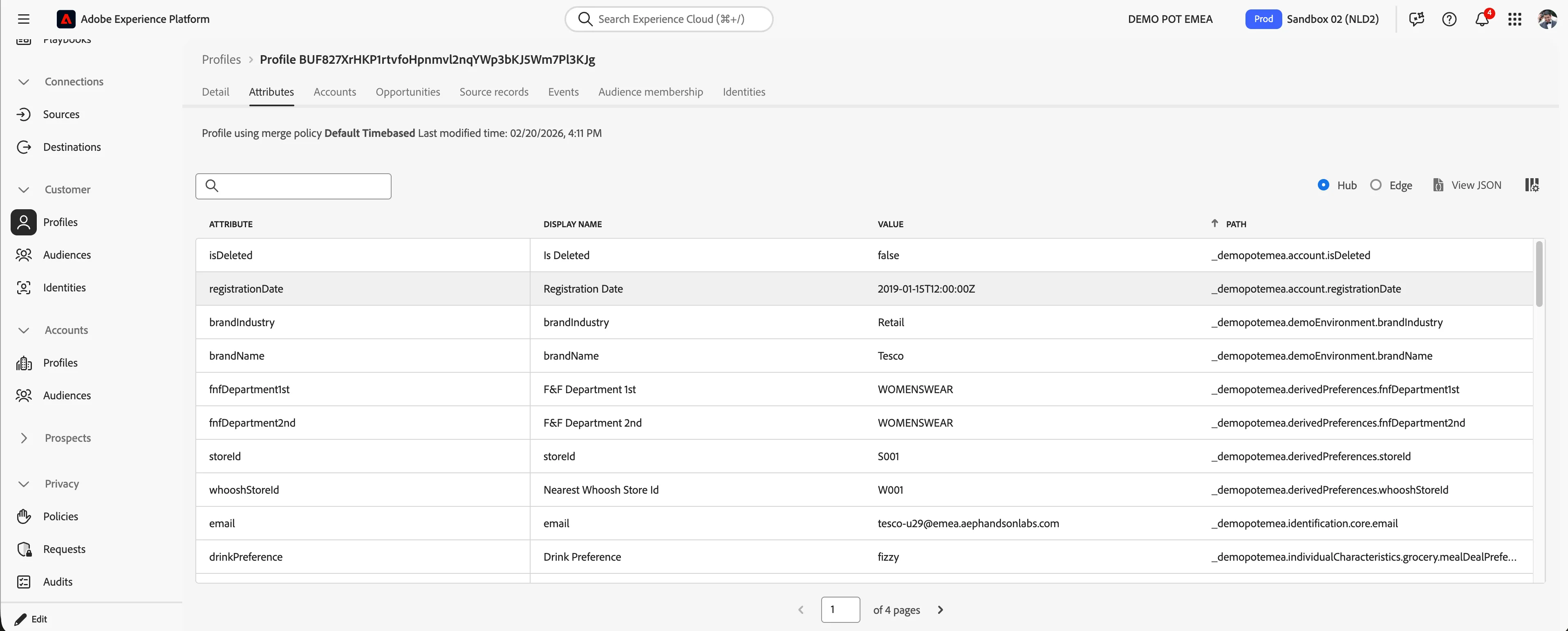Open Policies in the sidebar

point(61,517)
